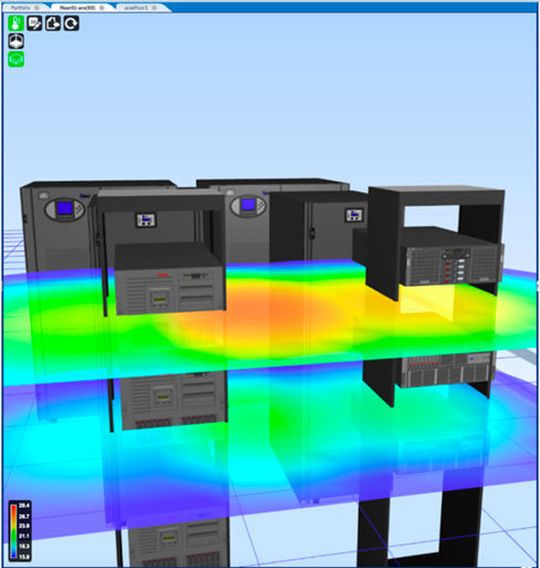Select the leftmost UPS cabinet's blue display

pos(65,208)
